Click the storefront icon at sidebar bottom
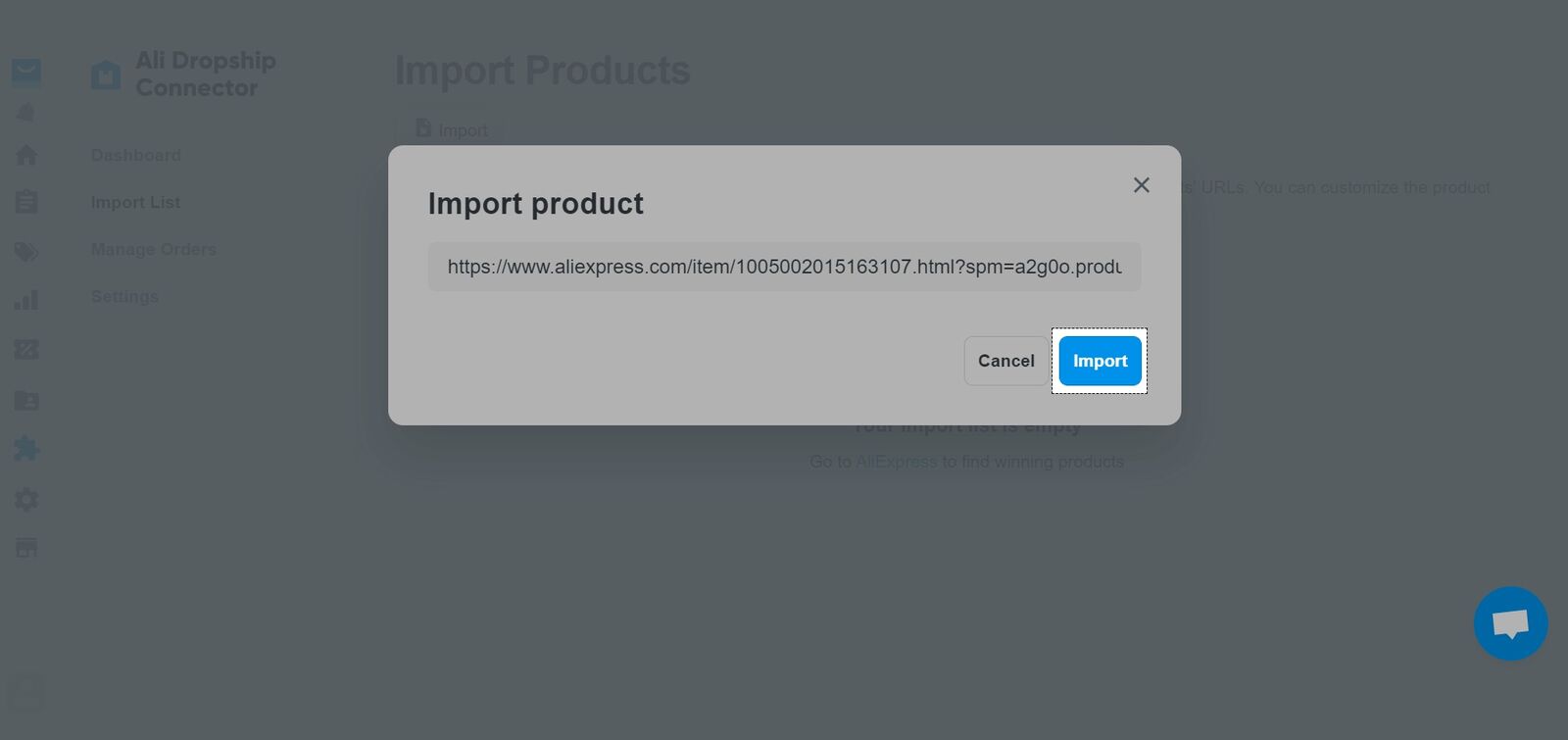 pos(25,548)
